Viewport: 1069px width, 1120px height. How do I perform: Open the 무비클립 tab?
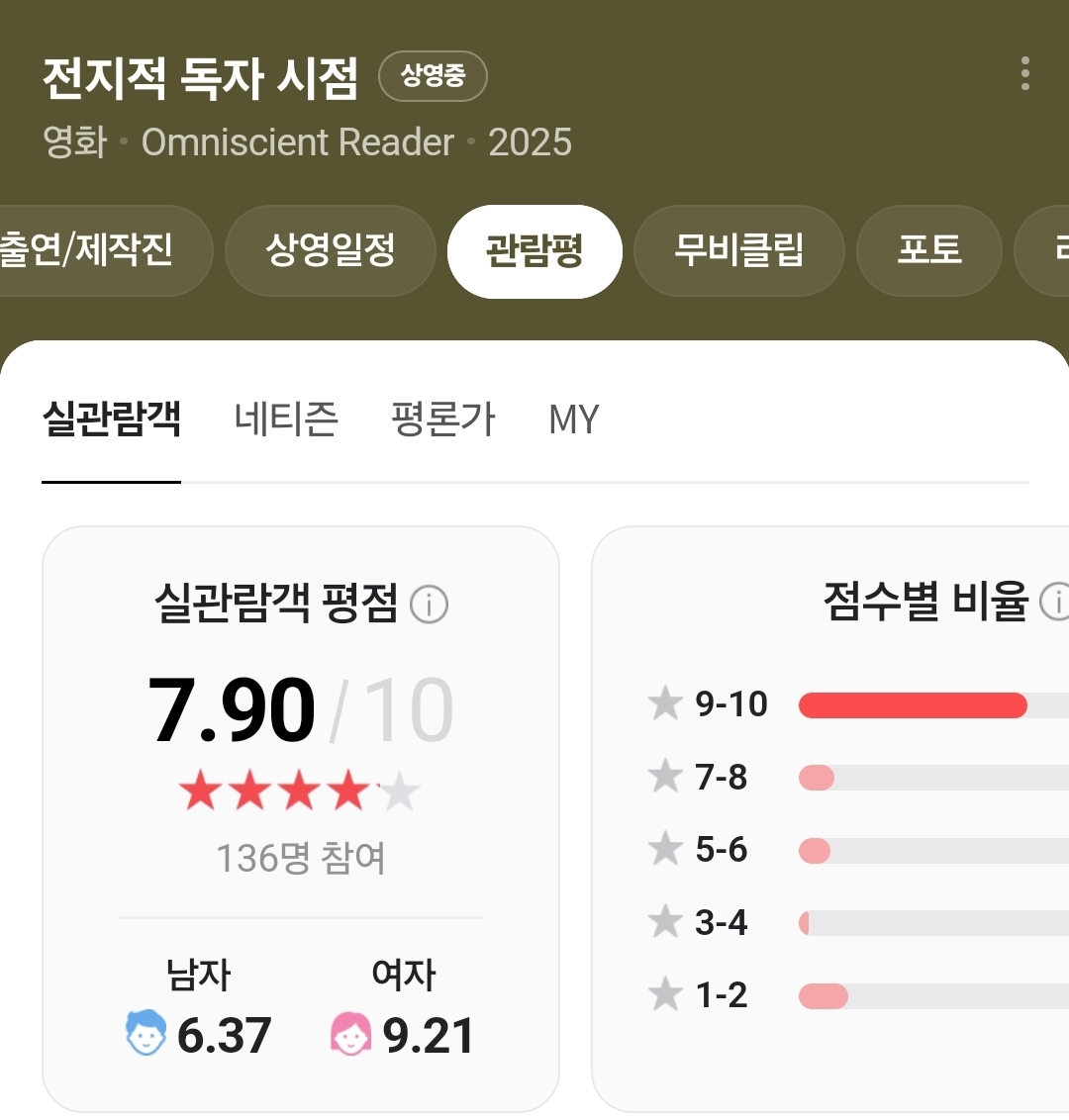pyautogui.click(x=738, y=250)
